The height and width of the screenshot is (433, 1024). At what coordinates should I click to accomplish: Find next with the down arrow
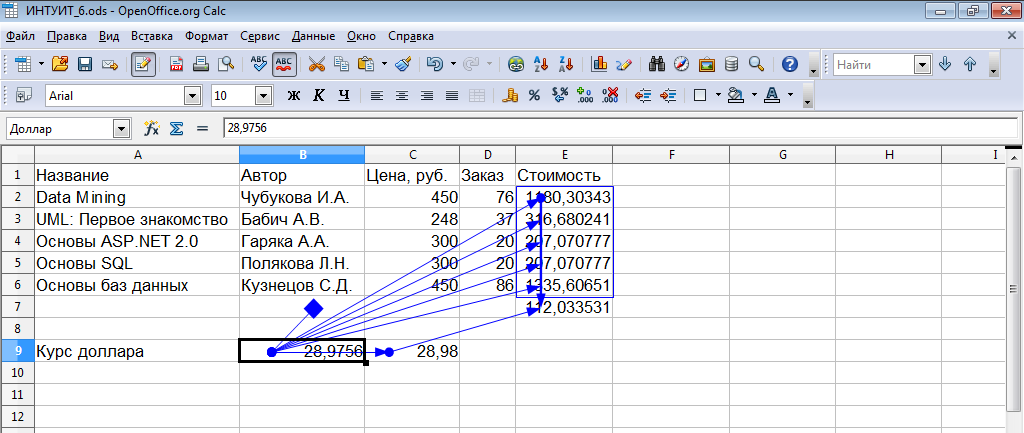944,64
